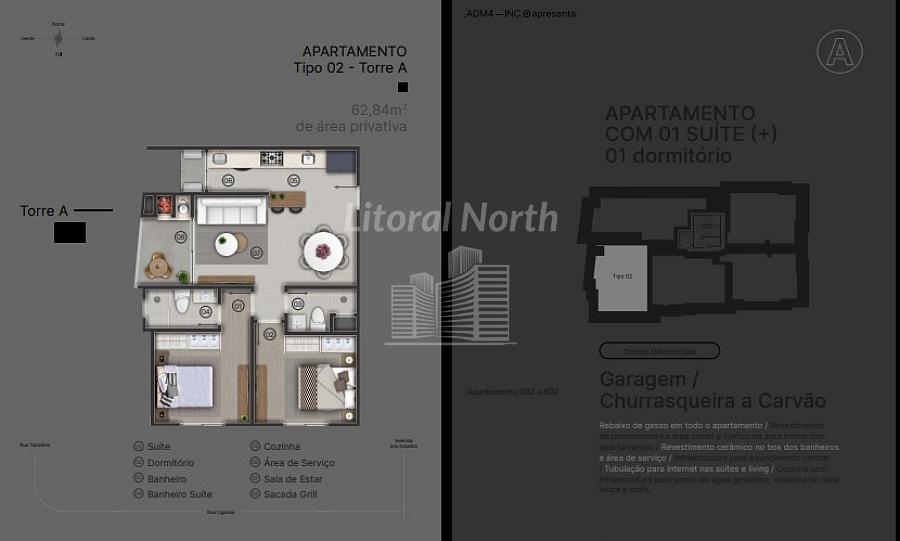Click the Área de Serviço legend label
900x541 pixels.
tap(299, 463)
